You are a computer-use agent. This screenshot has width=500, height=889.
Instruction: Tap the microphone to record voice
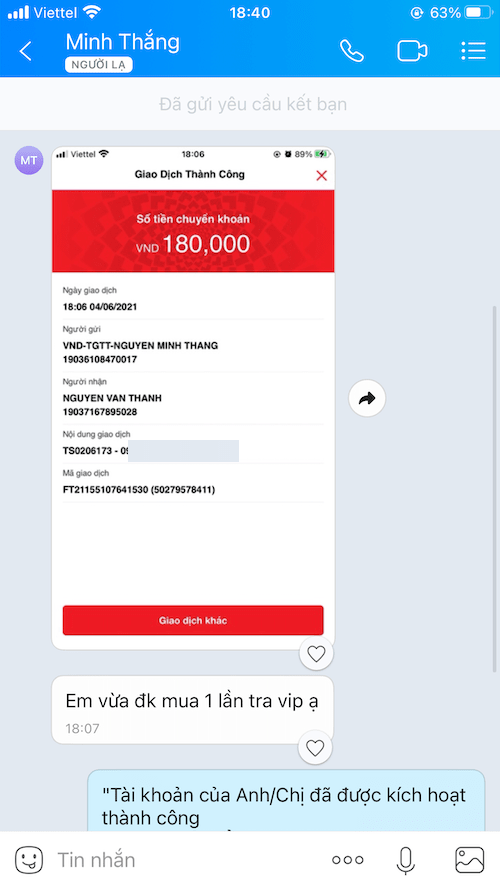405,860
